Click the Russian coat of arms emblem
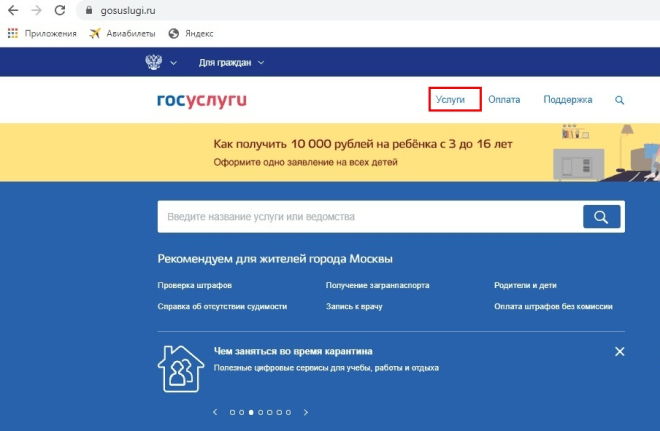The height and width of the screenshot is (431, 660). 154,62
